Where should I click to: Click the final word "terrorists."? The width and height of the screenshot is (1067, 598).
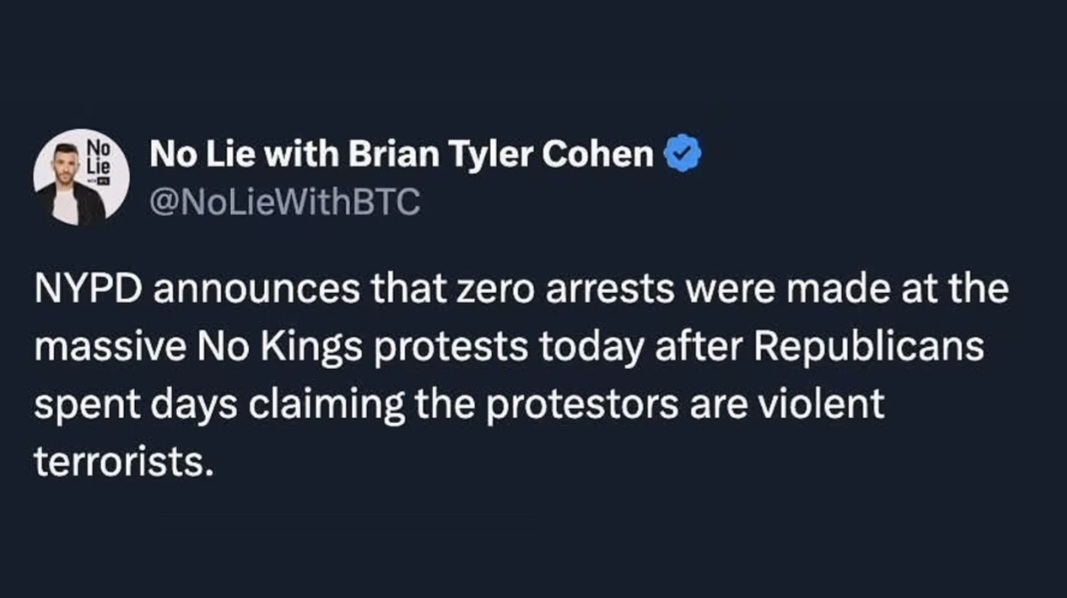[125, 462]
